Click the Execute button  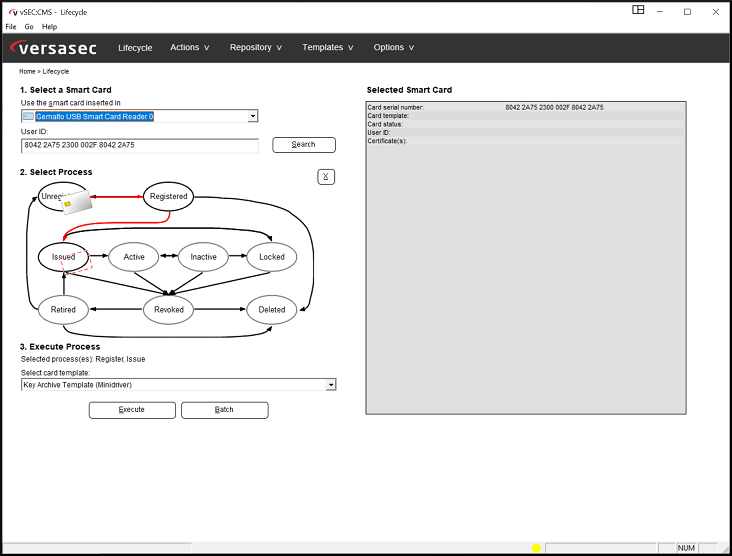pyautogui.click(x=132, y=410)
